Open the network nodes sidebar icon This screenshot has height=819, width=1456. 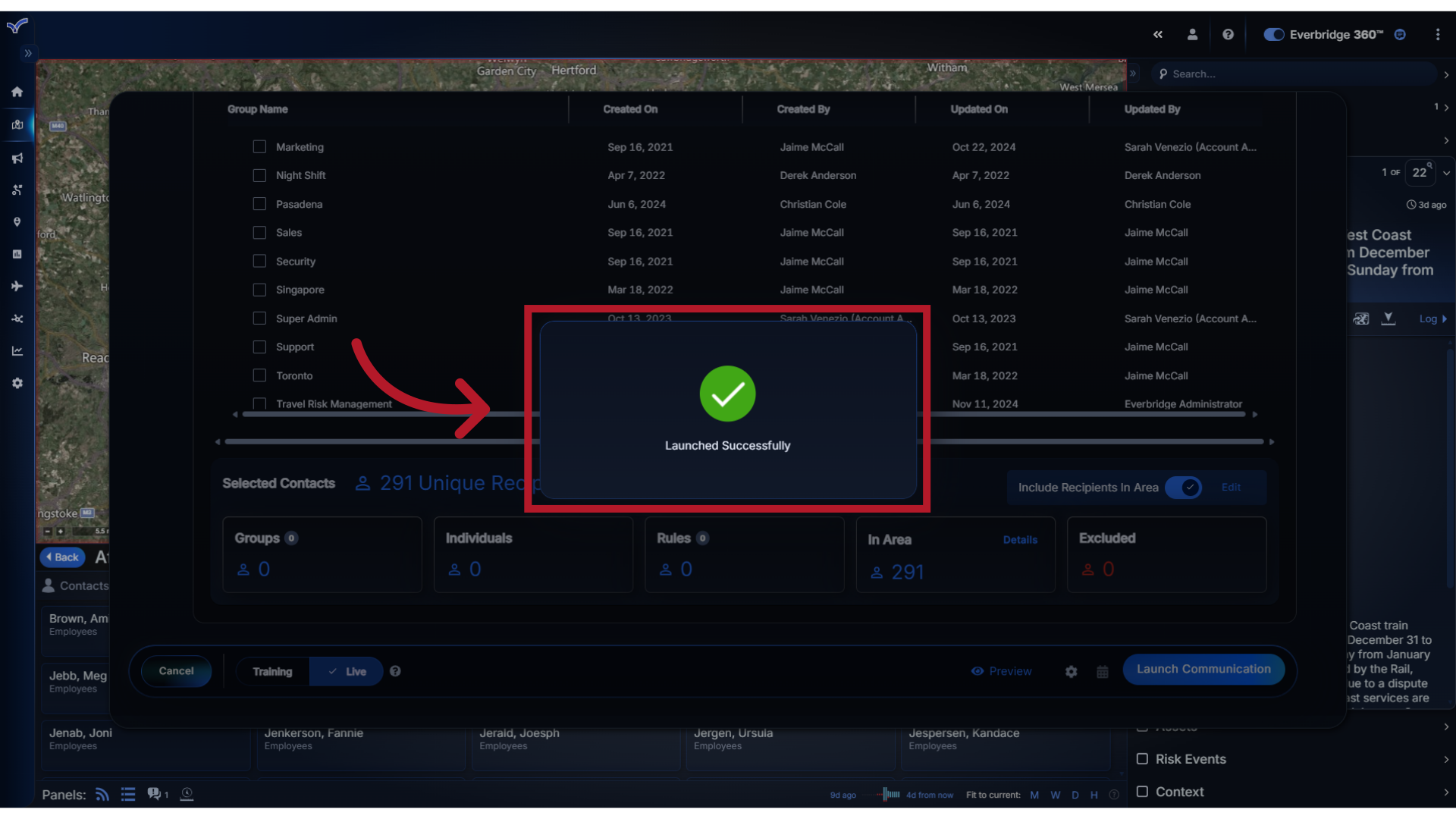(17, 318)
